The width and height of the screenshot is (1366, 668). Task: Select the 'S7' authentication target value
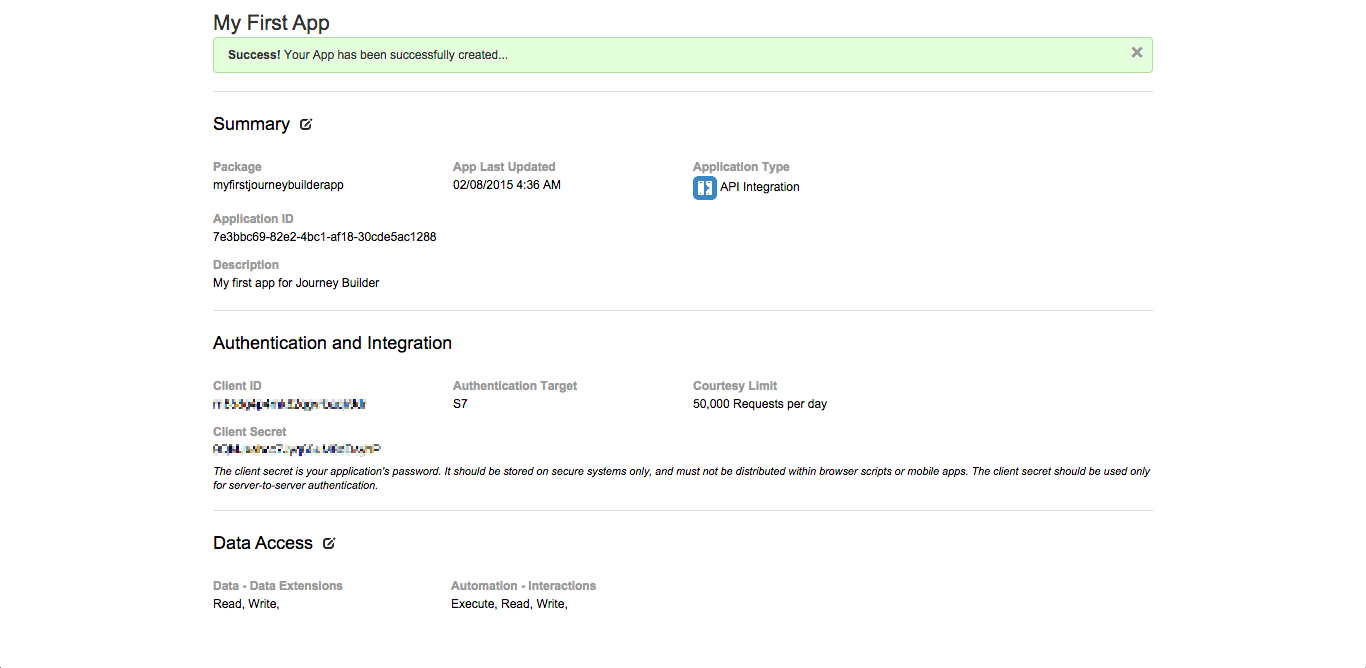460,404
